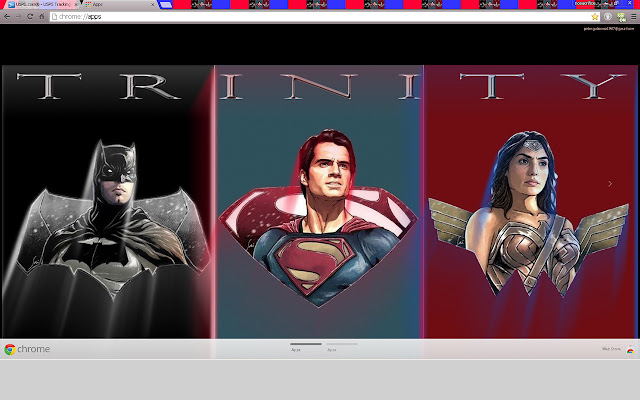Screen dimensions: 640x400
Task: Close the Apps tab
Action: [153, 4]
